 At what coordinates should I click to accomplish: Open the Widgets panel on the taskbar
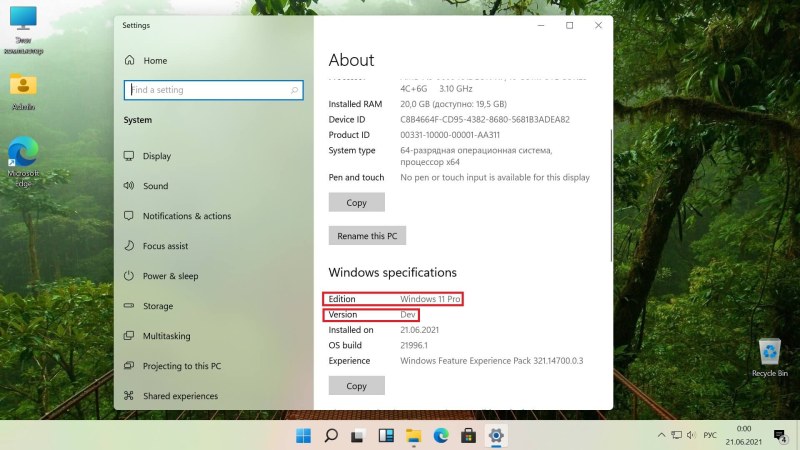(385, 435)
